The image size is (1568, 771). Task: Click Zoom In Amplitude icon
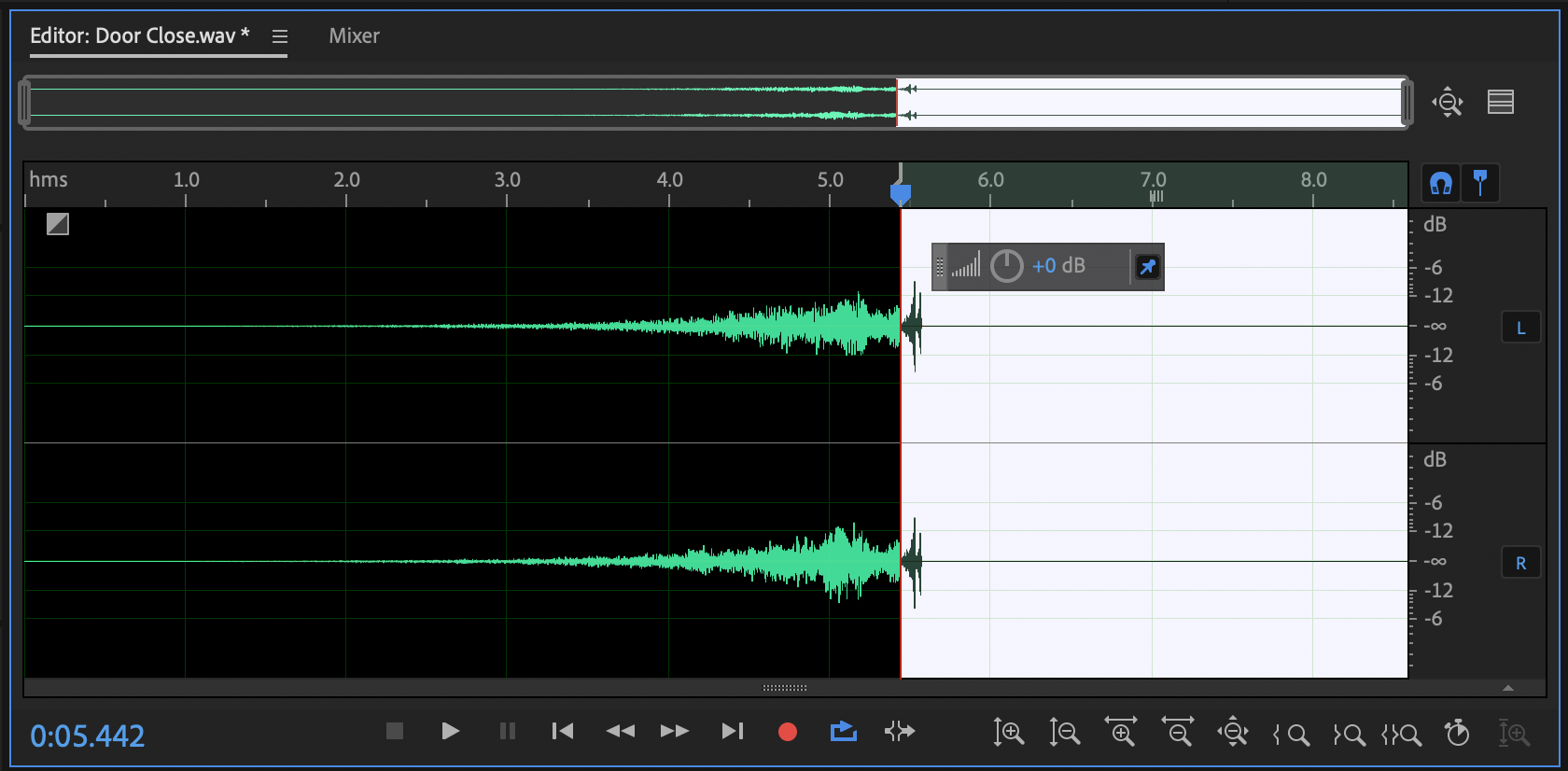1008,732
